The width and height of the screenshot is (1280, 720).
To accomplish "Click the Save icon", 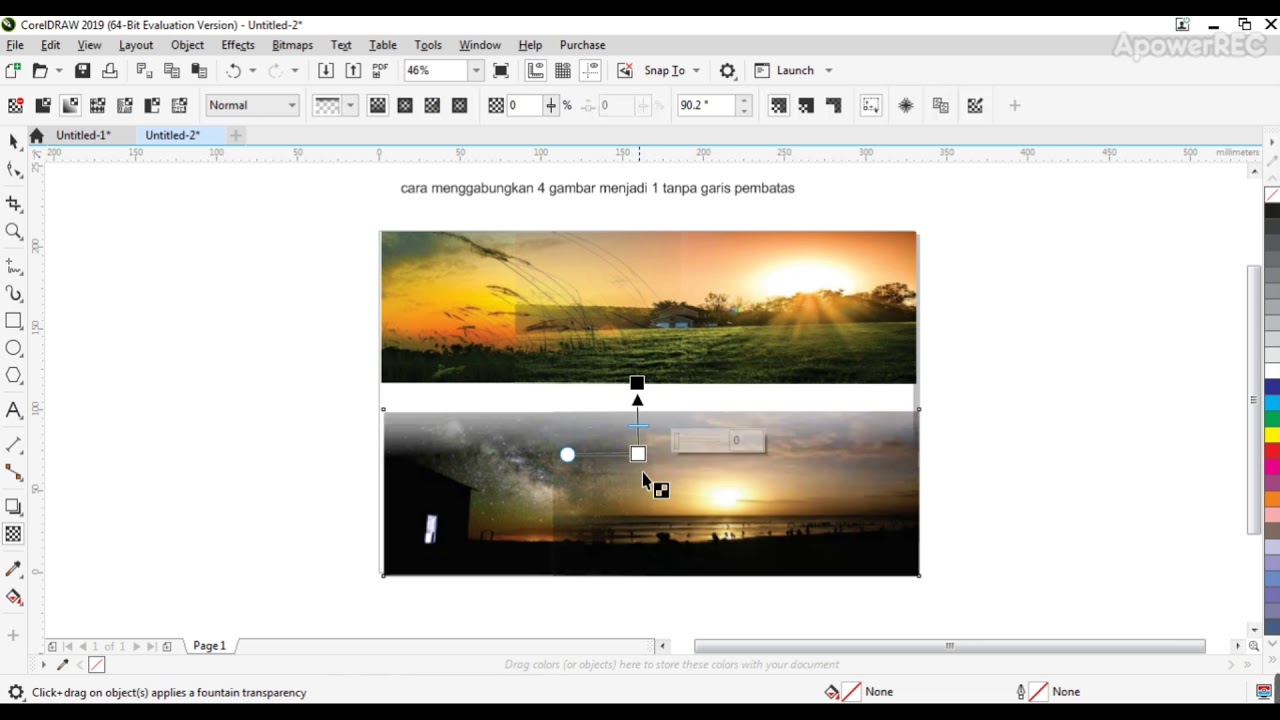I will [x=83, y=70].
